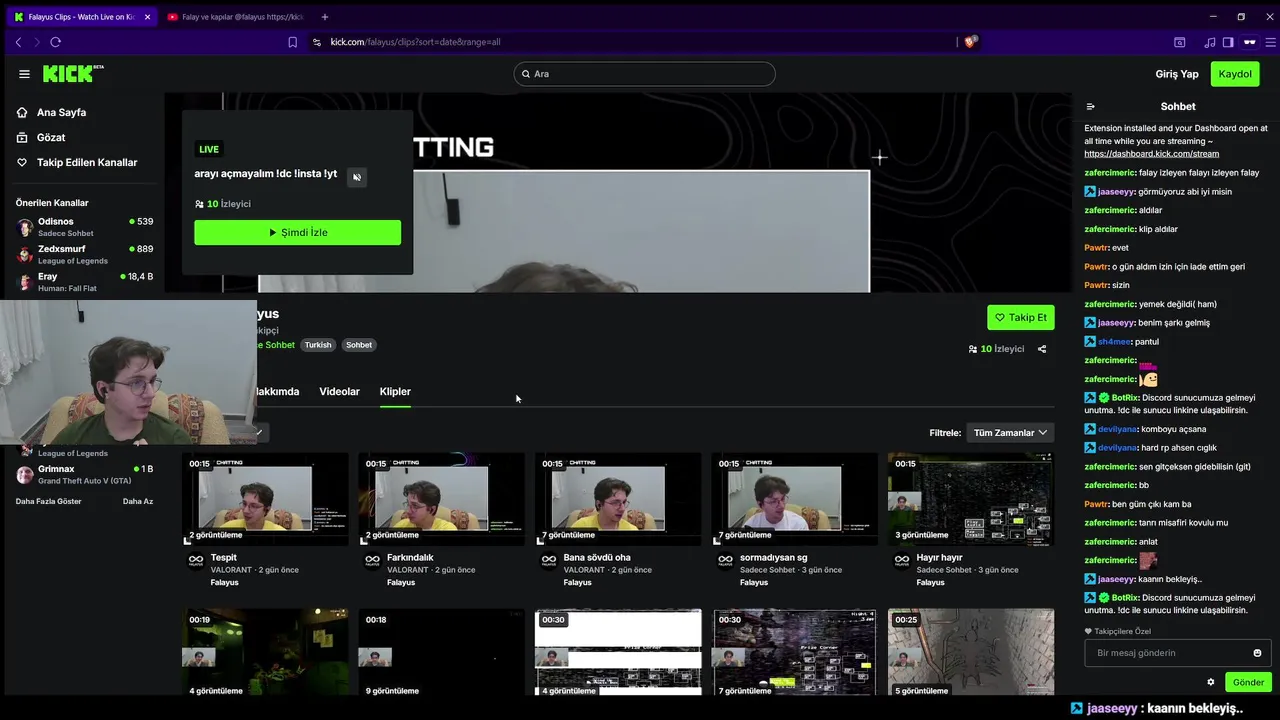Switch to the Videolar tab

coord(339,391)
